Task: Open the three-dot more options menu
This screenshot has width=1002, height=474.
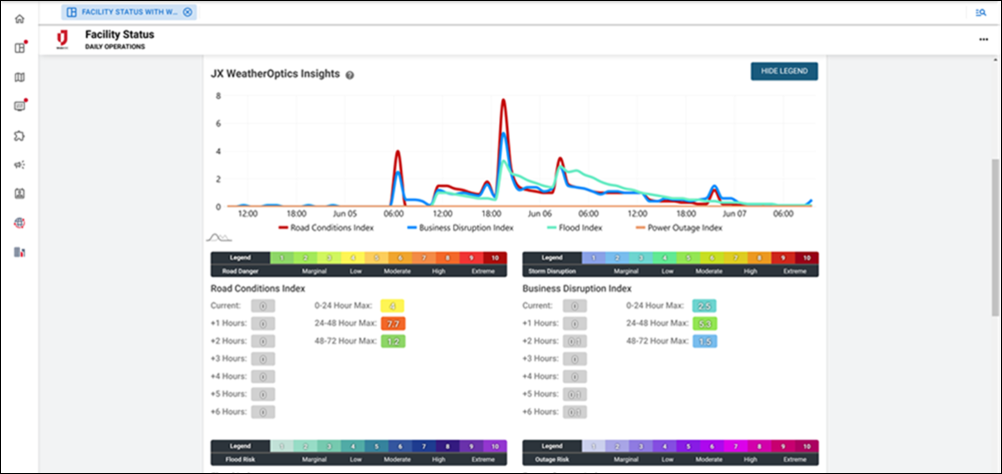Action: click(x=983, y=39)
